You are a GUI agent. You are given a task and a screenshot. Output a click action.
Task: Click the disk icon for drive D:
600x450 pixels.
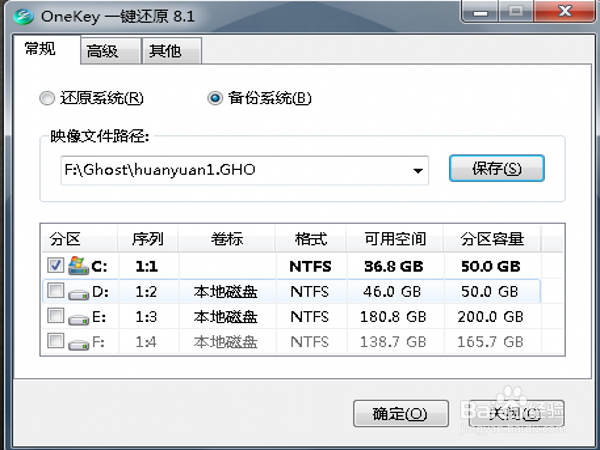click(x=78, y=294)
